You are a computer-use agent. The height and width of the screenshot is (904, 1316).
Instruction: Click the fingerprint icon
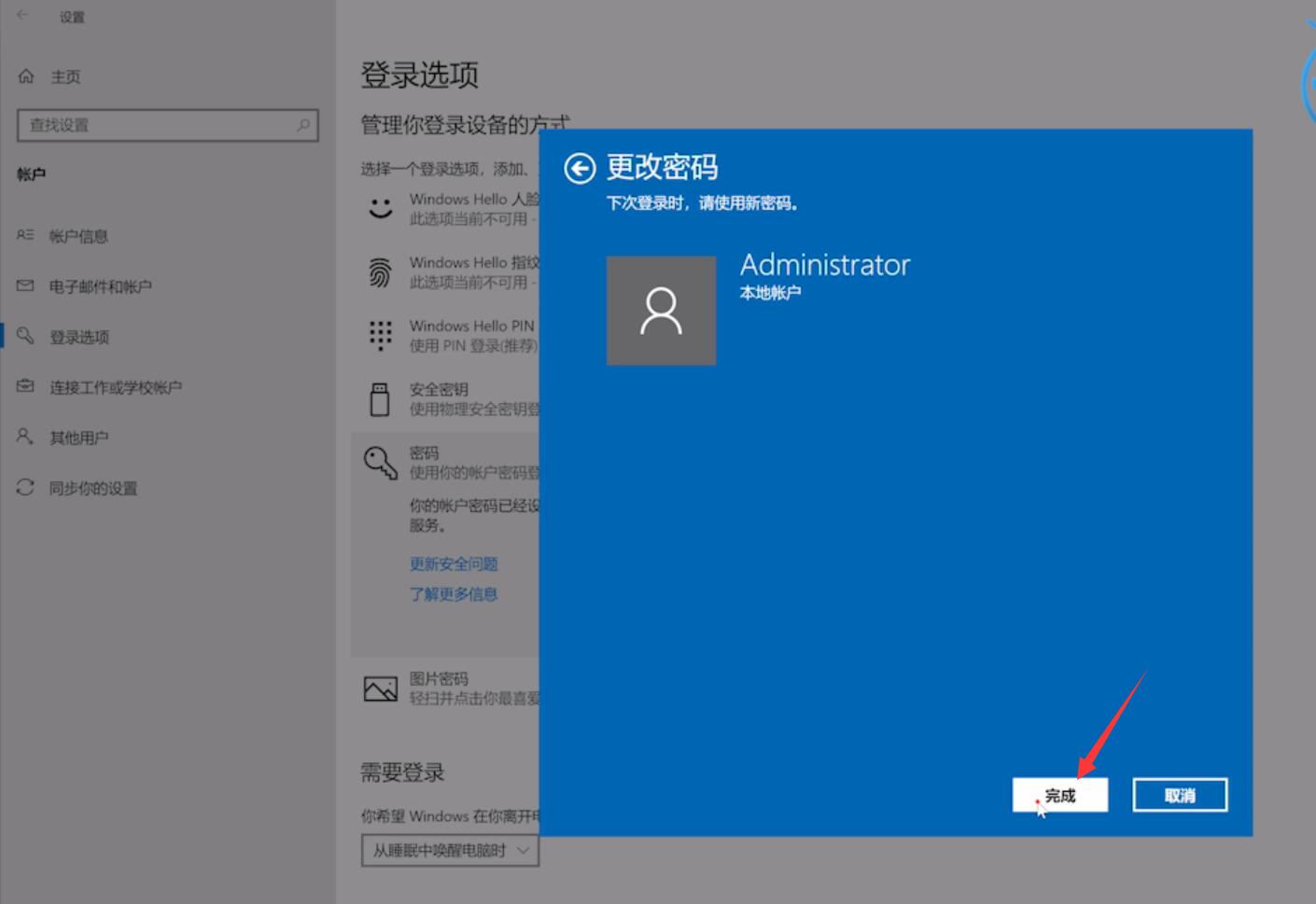coord(380,272)
